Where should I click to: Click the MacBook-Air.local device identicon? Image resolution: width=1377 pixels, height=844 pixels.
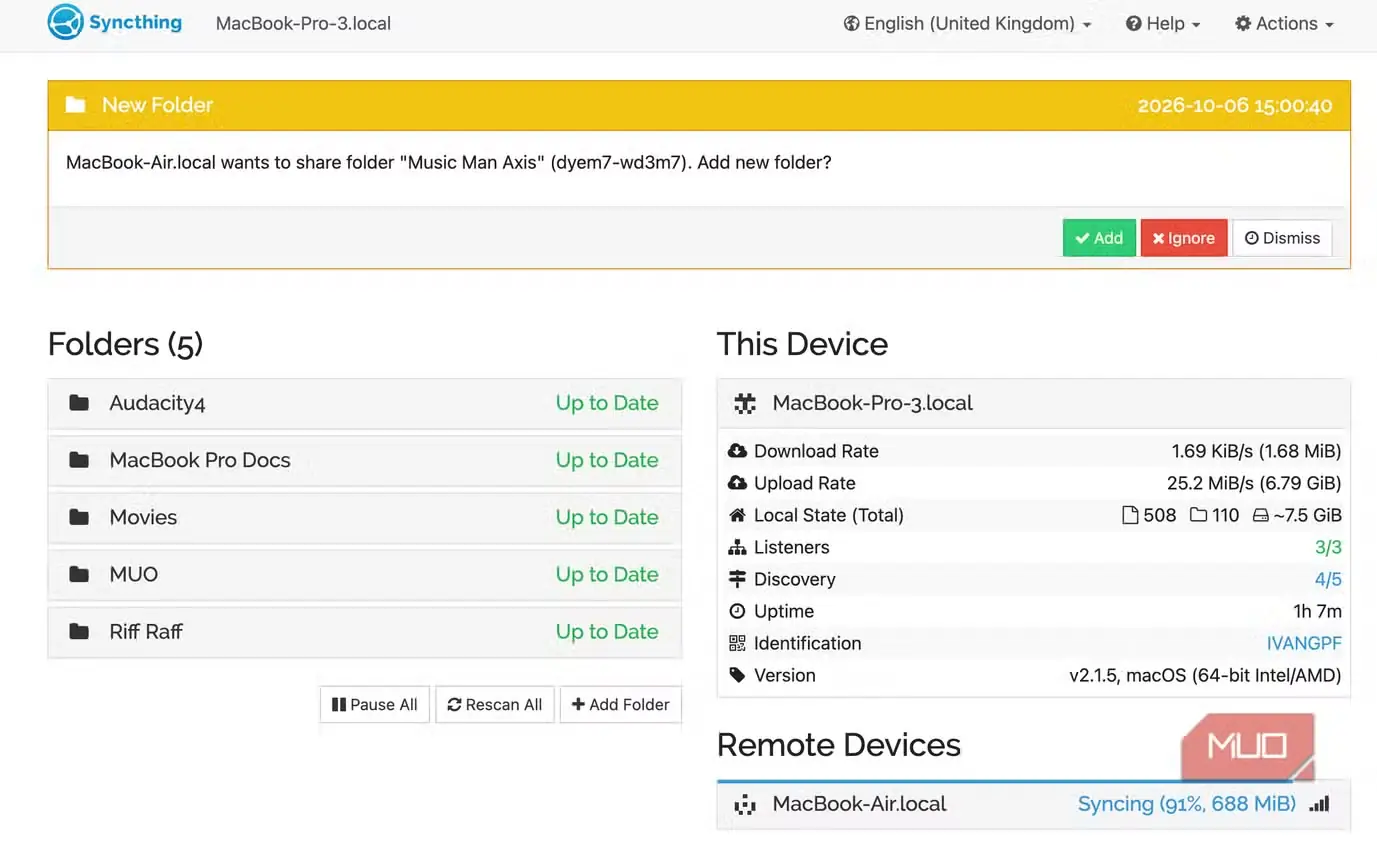pyautogui.click(x=745, y=804)
